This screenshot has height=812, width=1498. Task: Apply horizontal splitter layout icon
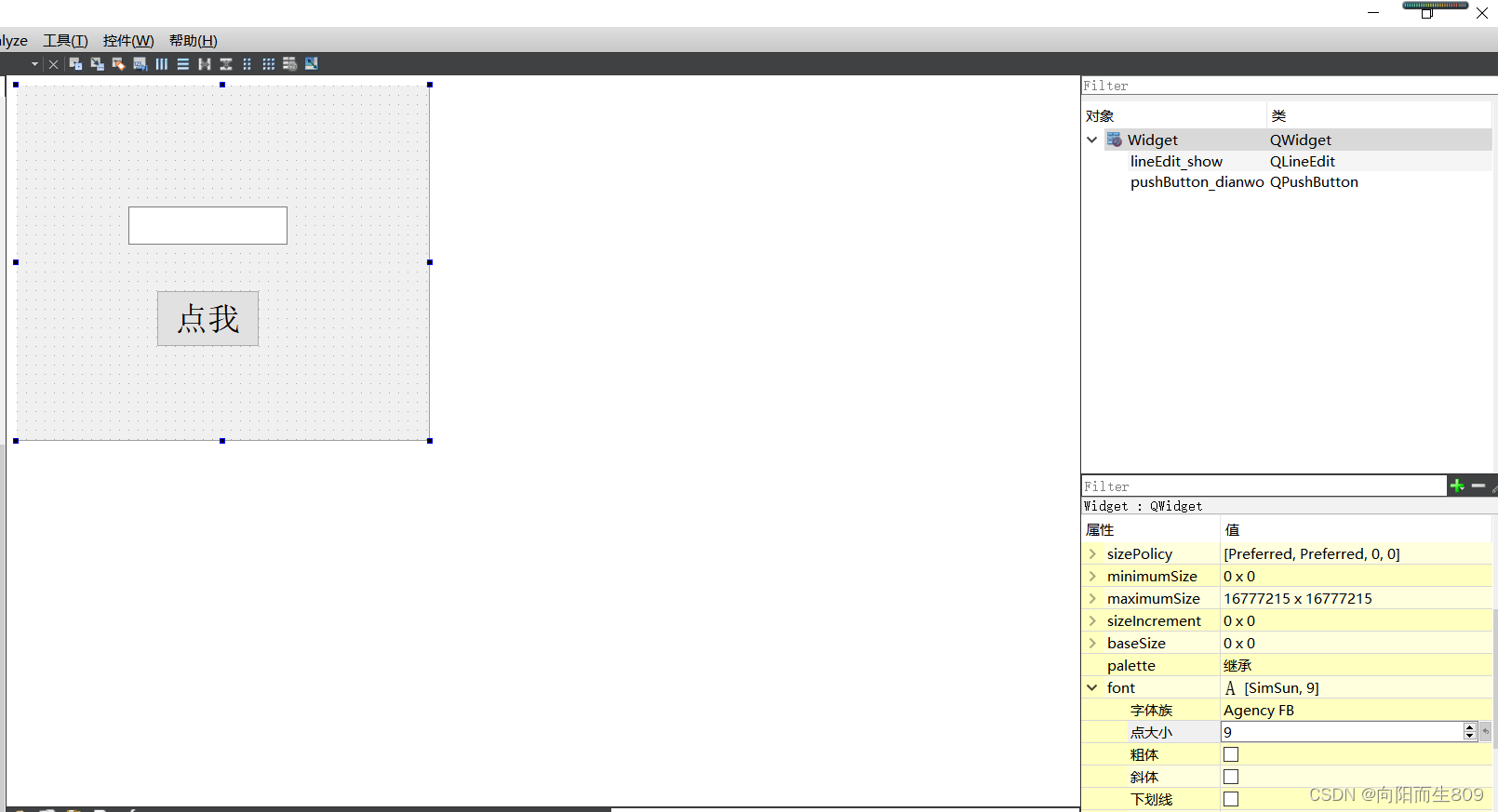coord(205,64)
